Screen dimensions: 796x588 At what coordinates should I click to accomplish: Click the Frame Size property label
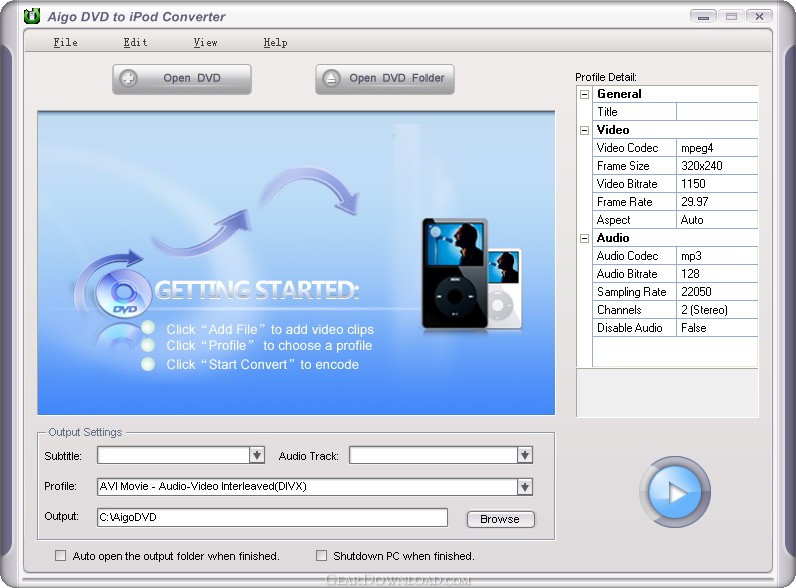pyautogui.click(x=623, y=166)
